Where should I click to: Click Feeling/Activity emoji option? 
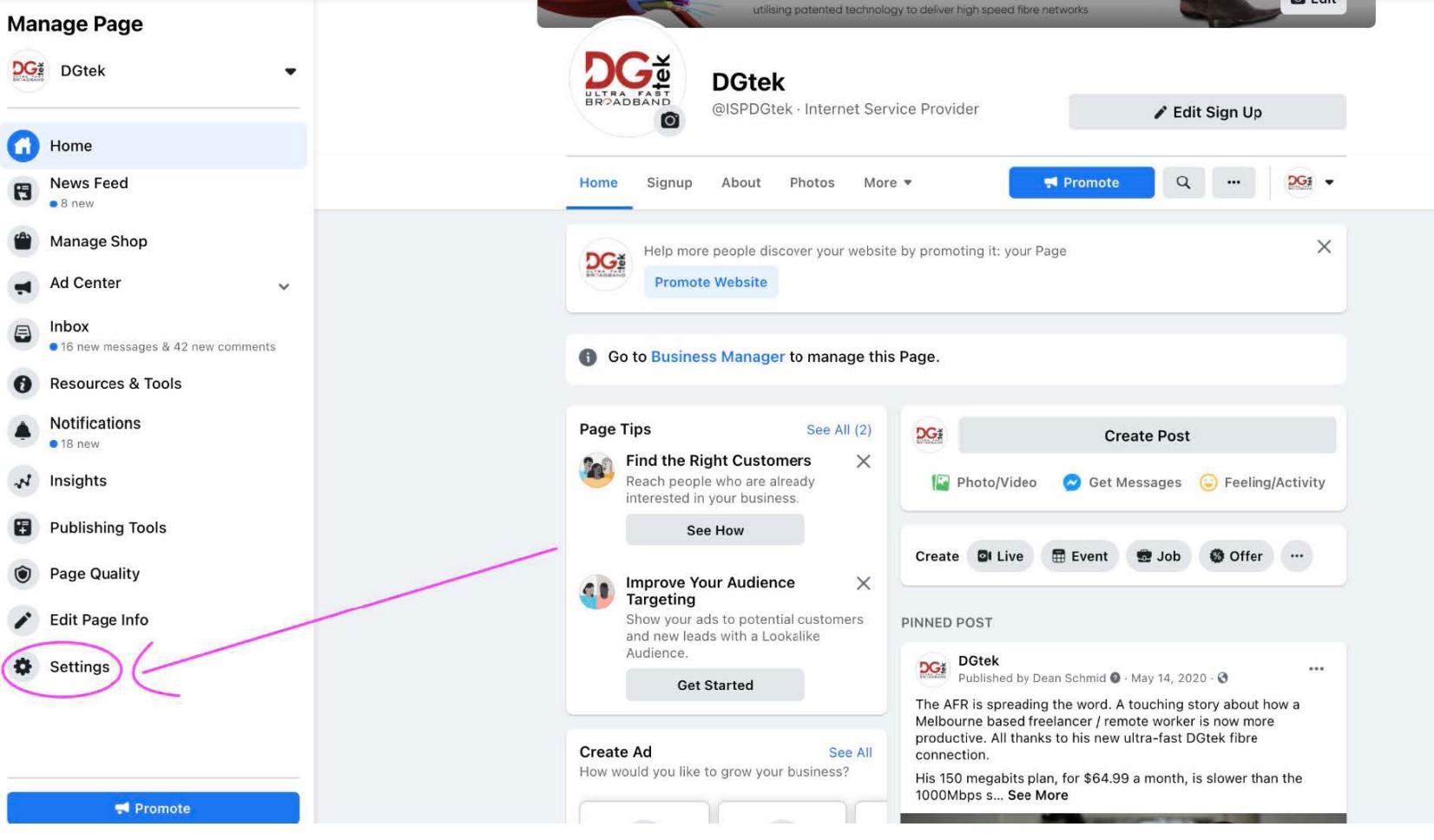click(x=1262, y=482)
